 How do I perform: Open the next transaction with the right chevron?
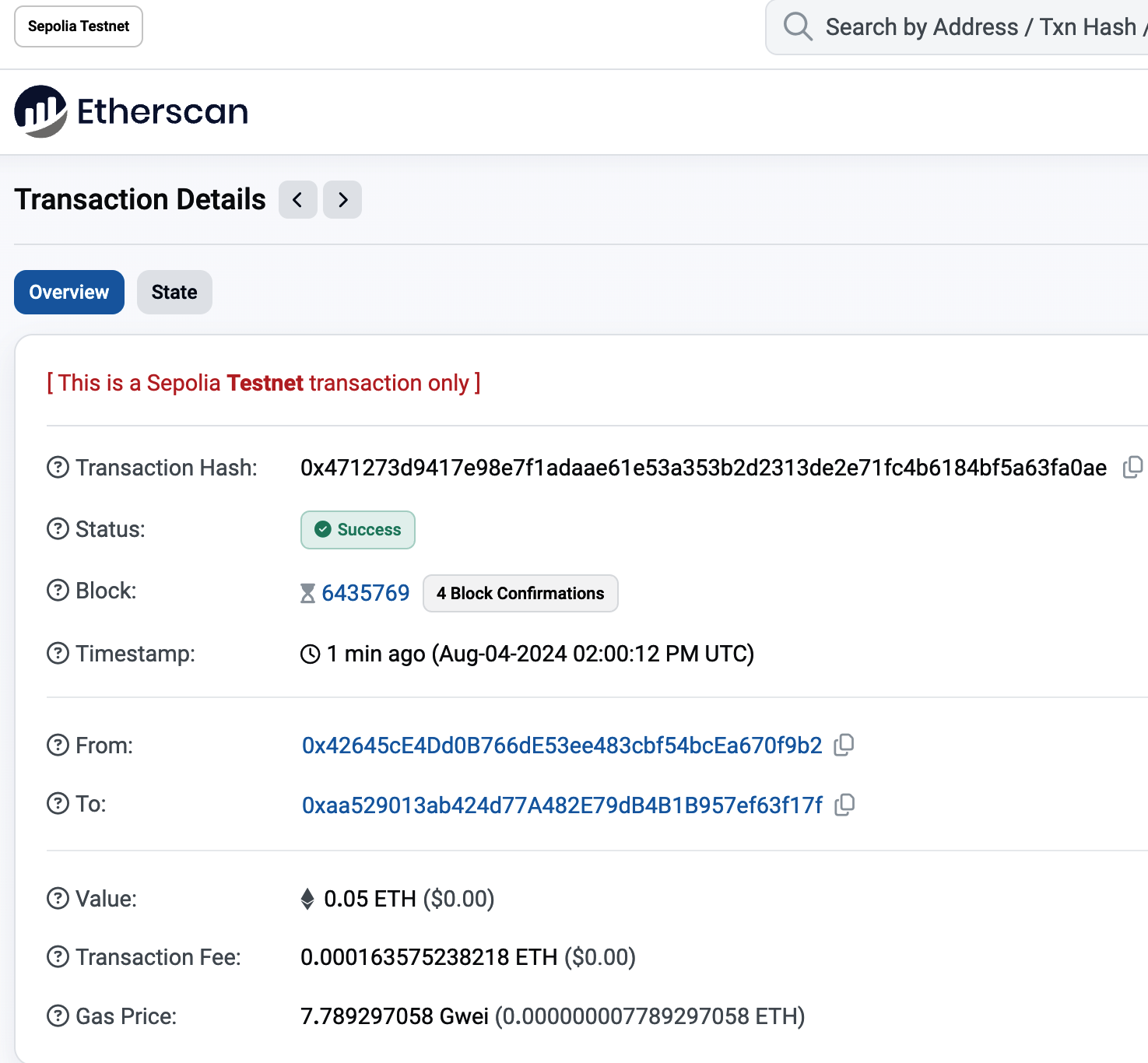342,200
